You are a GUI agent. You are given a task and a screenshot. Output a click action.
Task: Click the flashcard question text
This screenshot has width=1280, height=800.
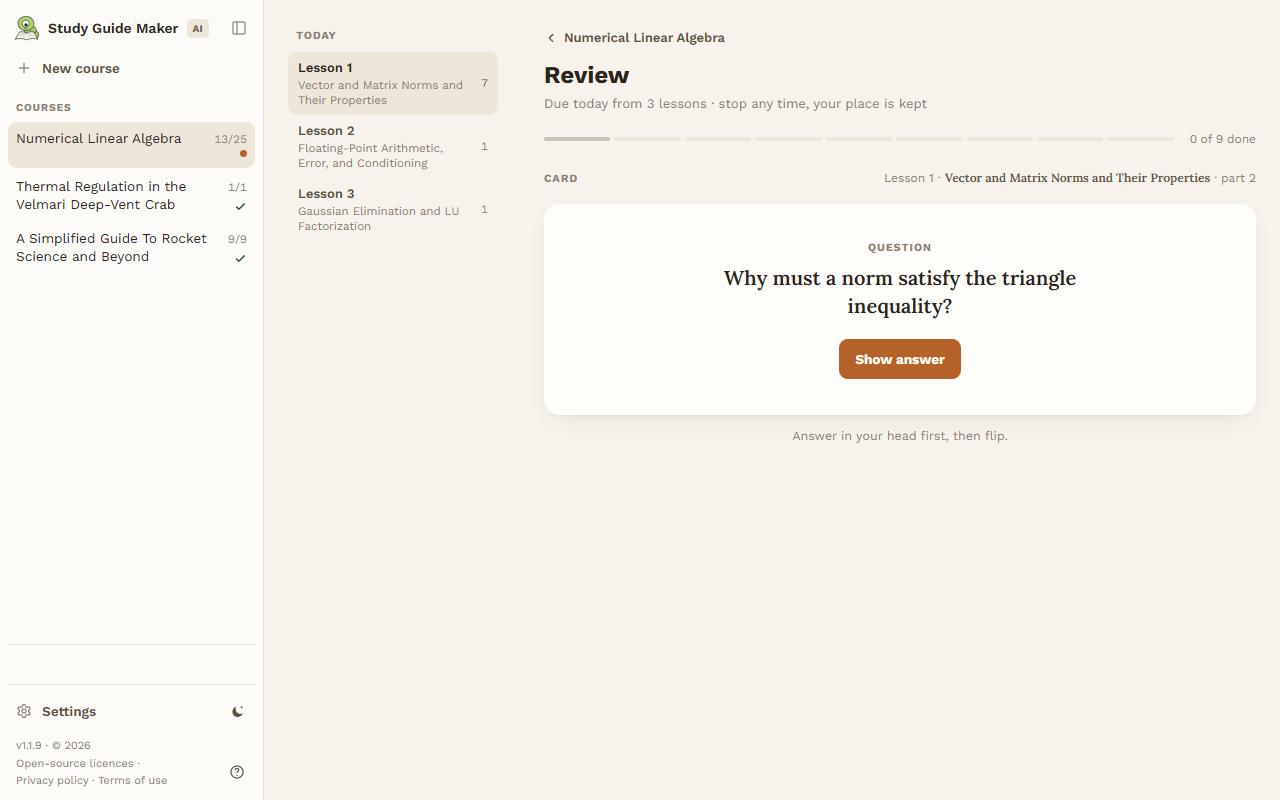pyautogui.click(x=900, y=292)
